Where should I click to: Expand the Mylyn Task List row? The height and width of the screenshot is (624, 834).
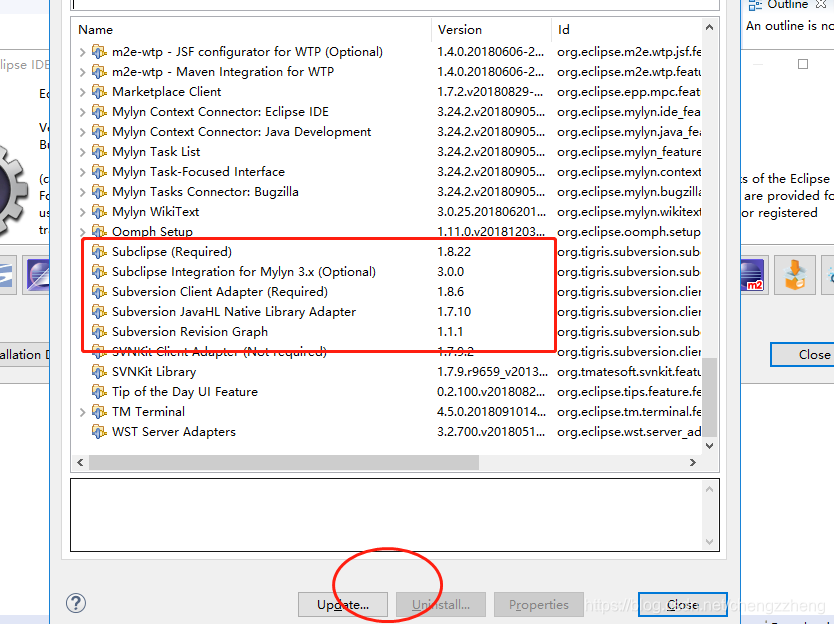coord(82,152)
